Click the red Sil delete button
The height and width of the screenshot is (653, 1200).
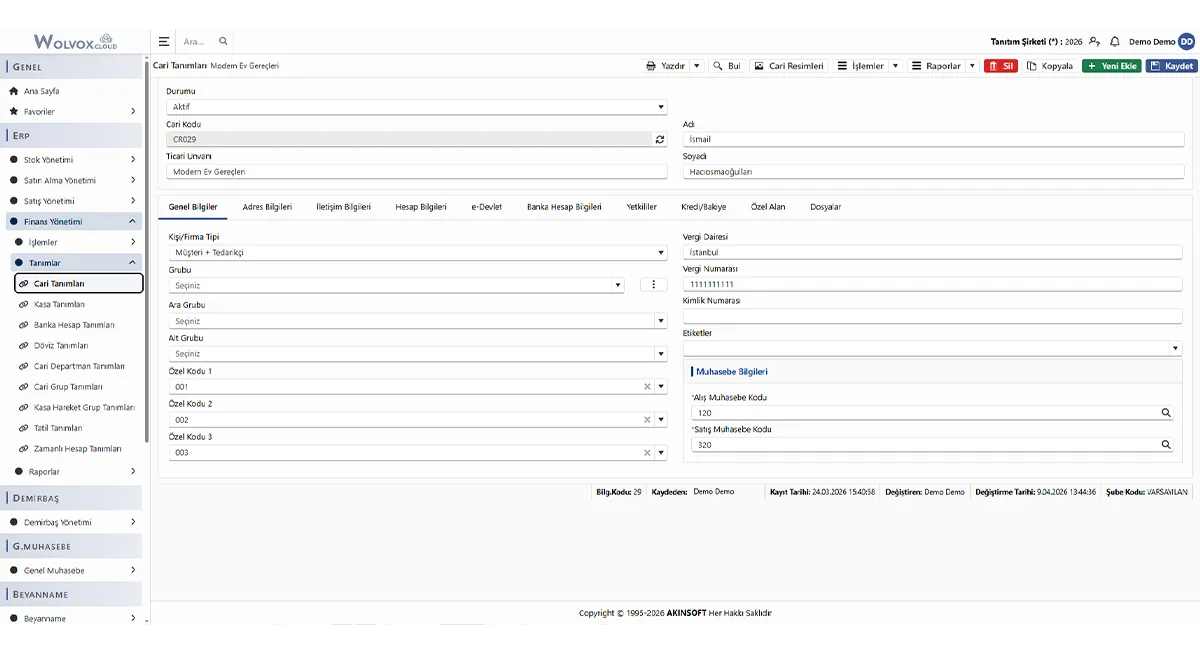tap(1001, 66)
